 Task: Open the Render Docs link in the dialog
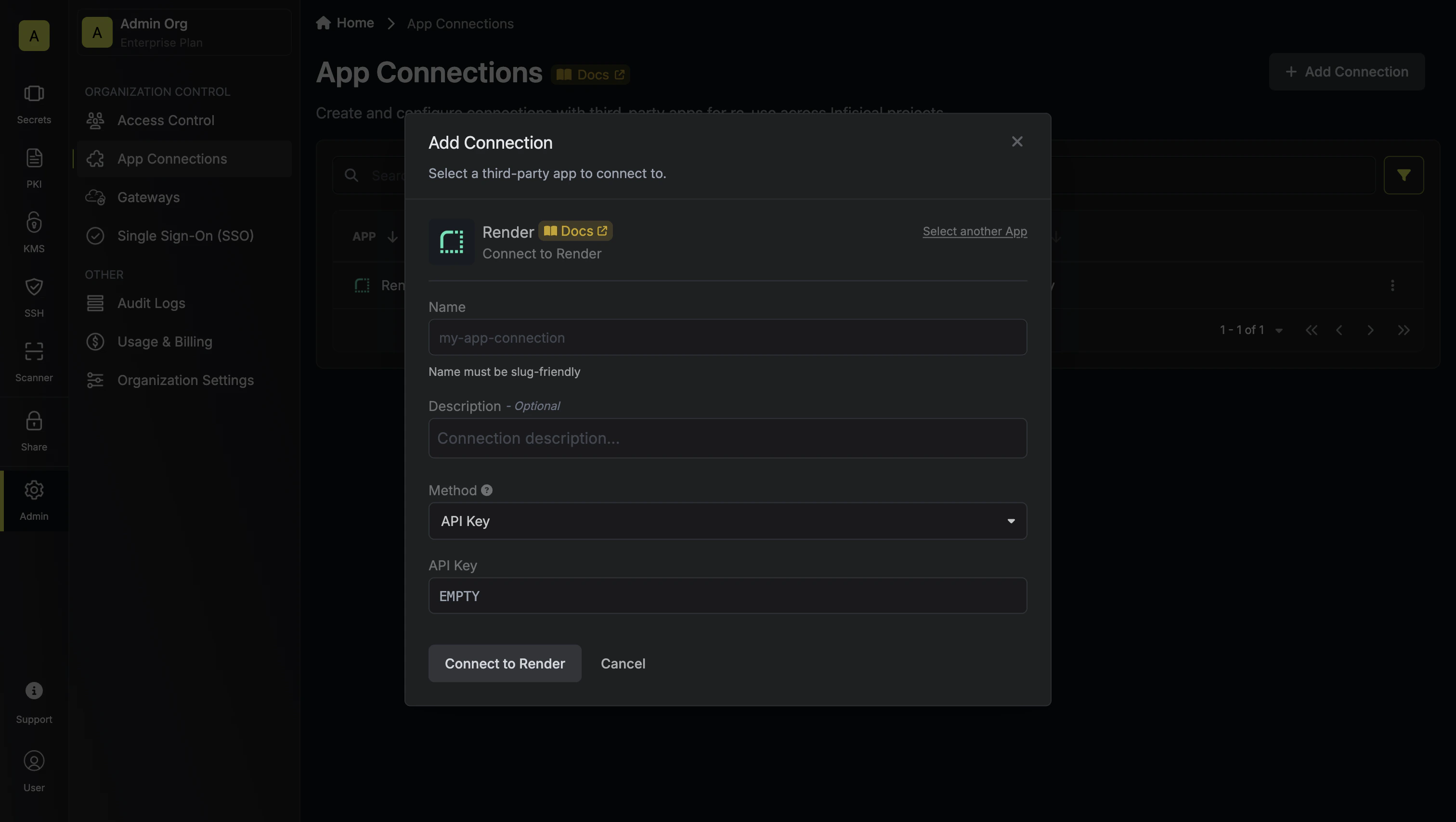coord(575,231)
